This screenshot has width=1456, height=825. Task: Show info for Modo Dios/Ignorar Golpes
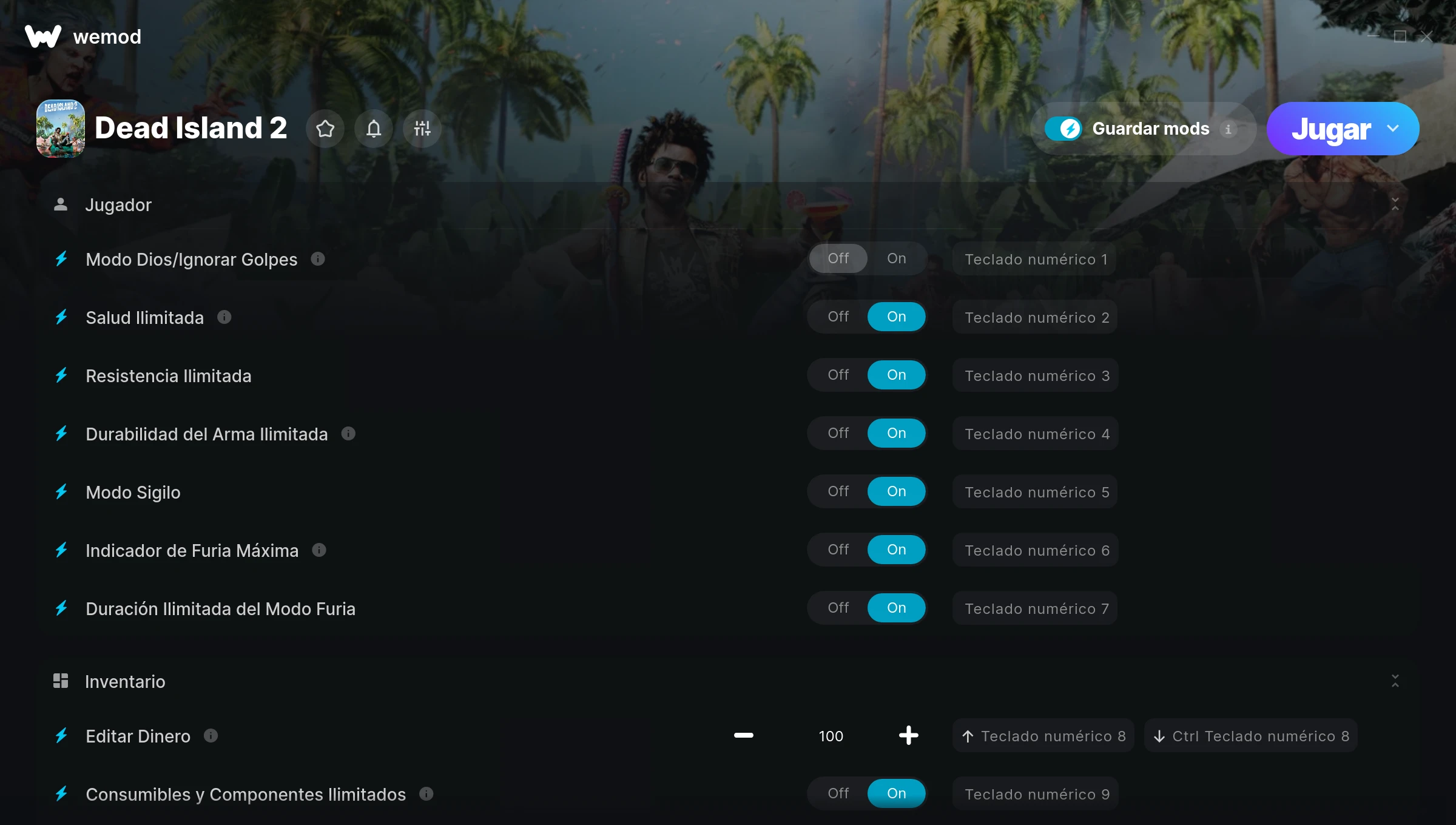[318, 259]
